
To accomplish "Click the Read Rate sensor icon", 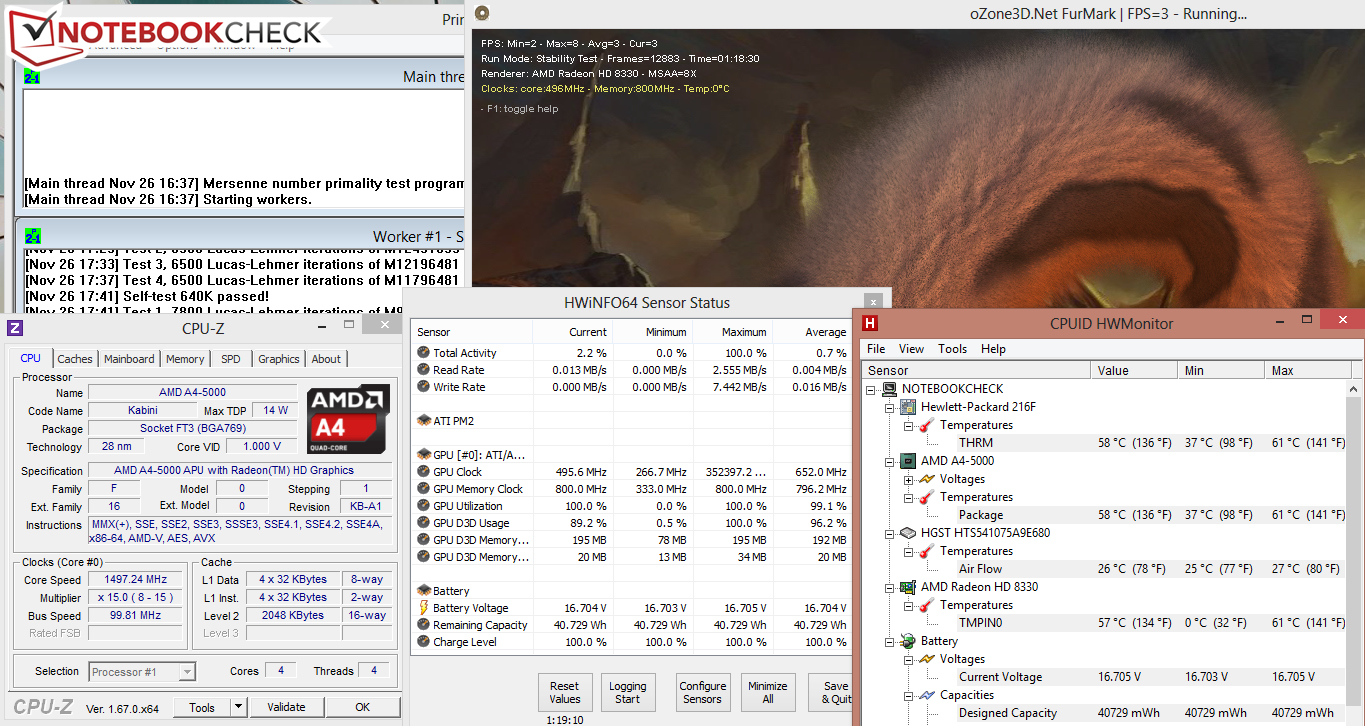I will pos(424,370).
